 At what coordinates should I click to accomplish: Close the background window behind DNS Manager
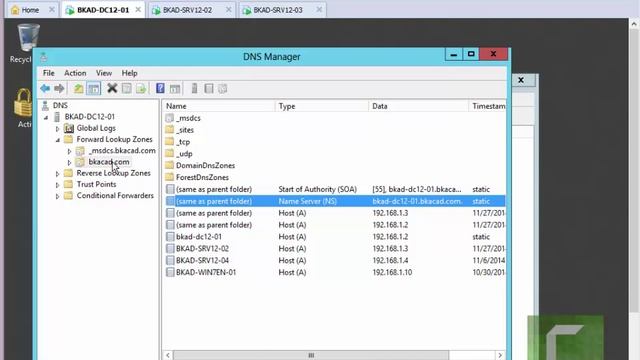coord(521,80)
